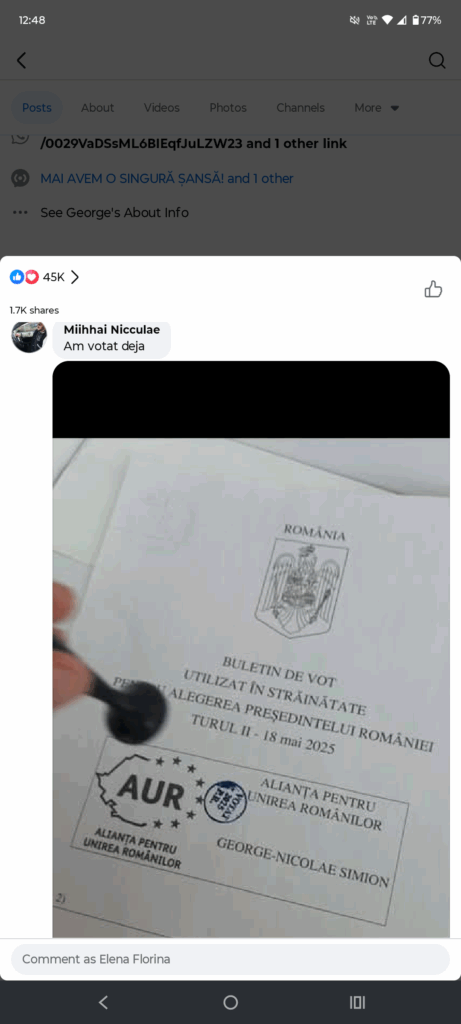The image size is (461, 1024).
Task: Open the Android recent apps button
Action: point(357,1002)
